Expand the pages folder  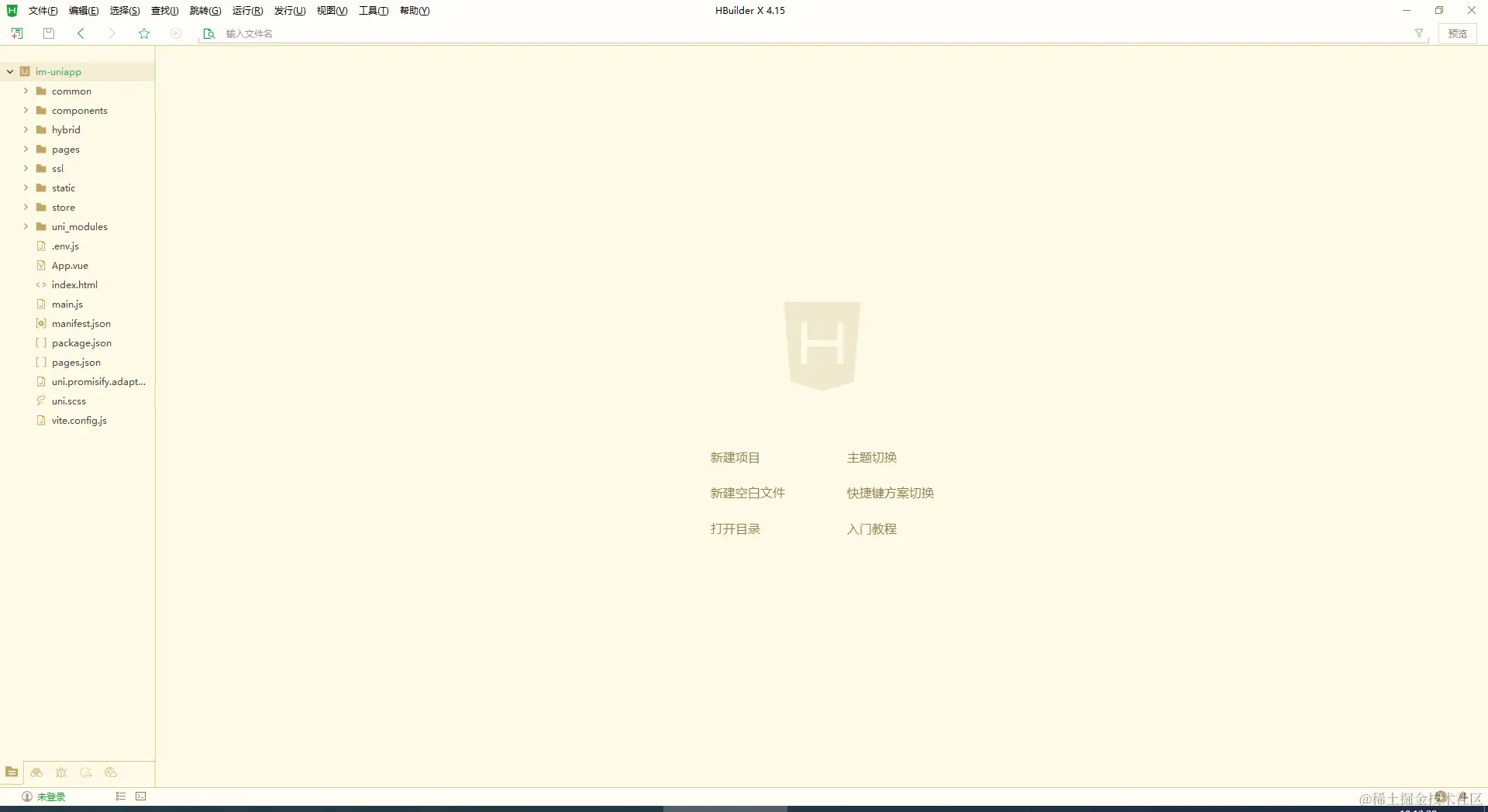coord(26,149)
